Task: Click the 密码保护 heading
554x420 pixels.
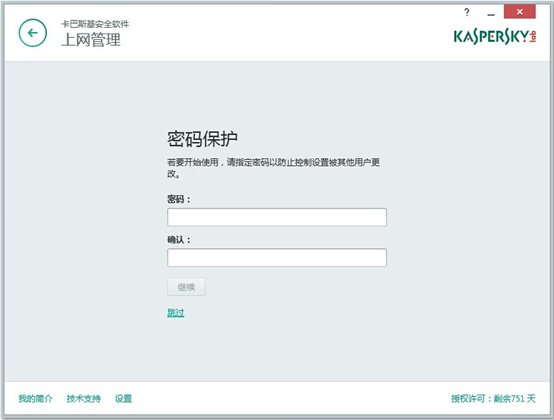Action: 202,139
